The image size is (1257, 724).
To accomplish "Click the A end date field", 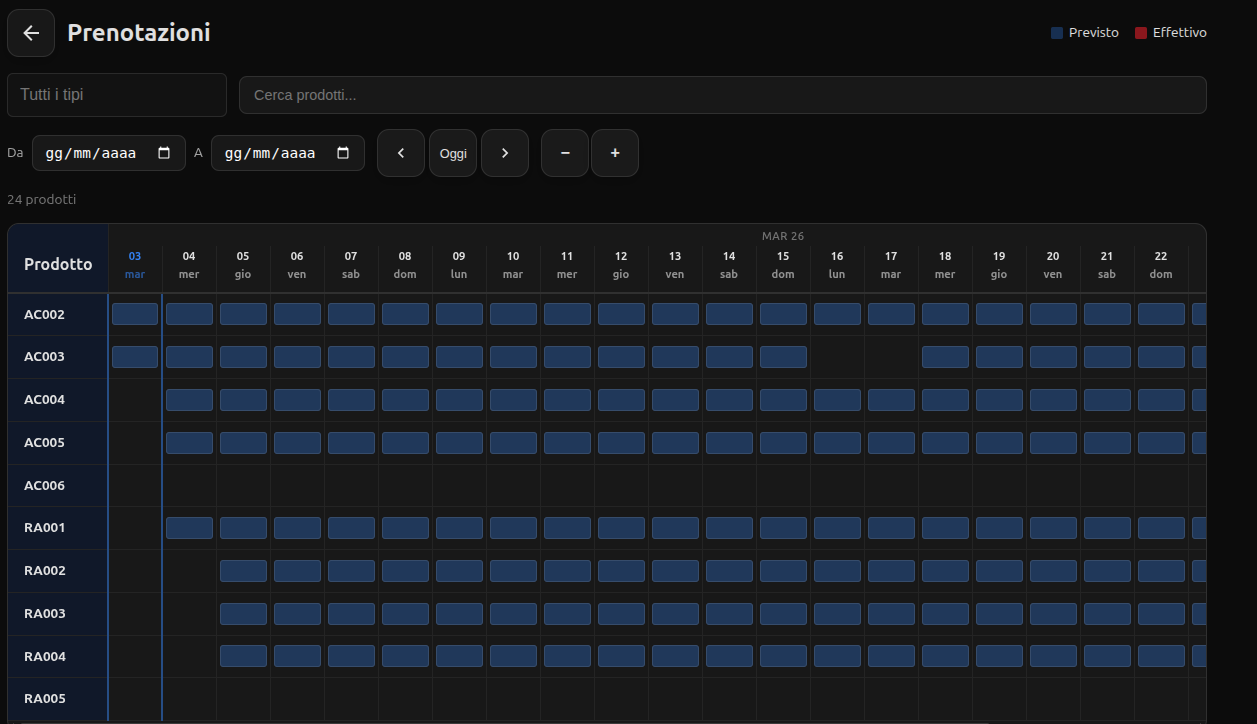I will tap(288, 153).
